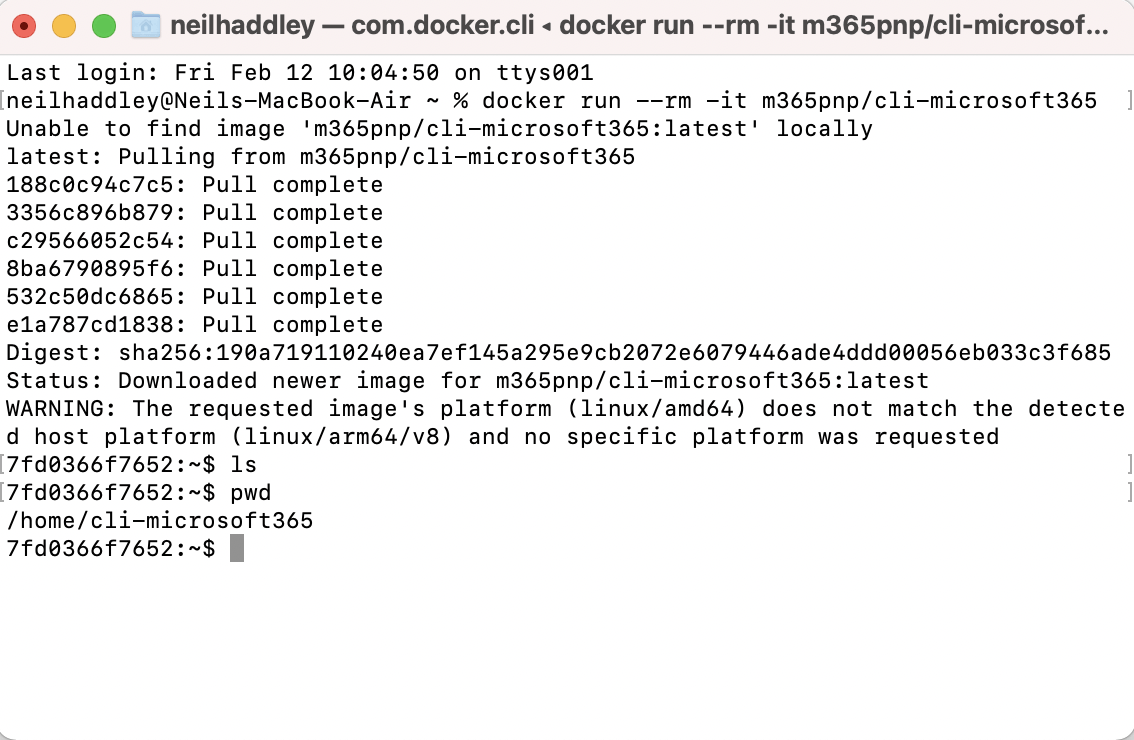The height and width of the screenshot is (740, 1134).
Task: Click layer ID 'e1a787cd1838' in pull output
Action: pyautogui.click(x=97, y=325)
